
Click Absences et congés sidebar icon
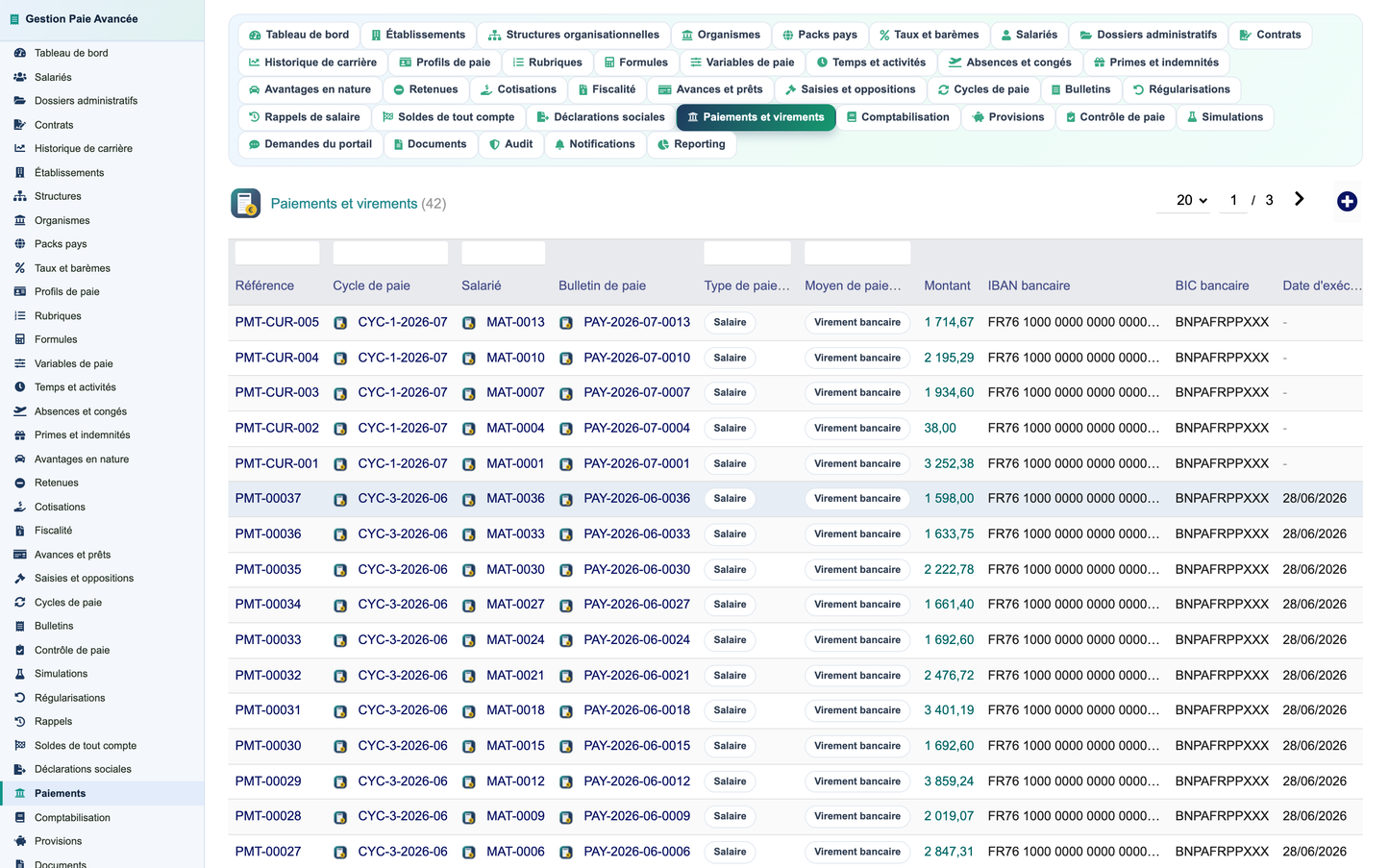tap(20, 411)
